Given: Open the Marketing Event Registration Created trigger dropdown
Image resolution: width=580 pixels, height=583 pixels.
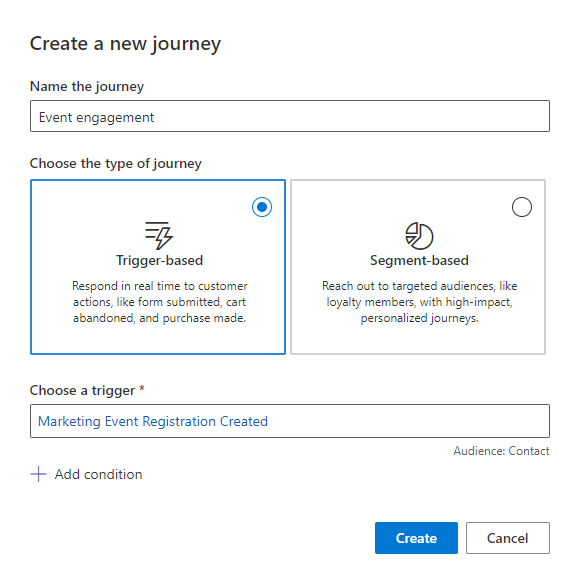Looking at the screenshot, I should tap(290, 421).
